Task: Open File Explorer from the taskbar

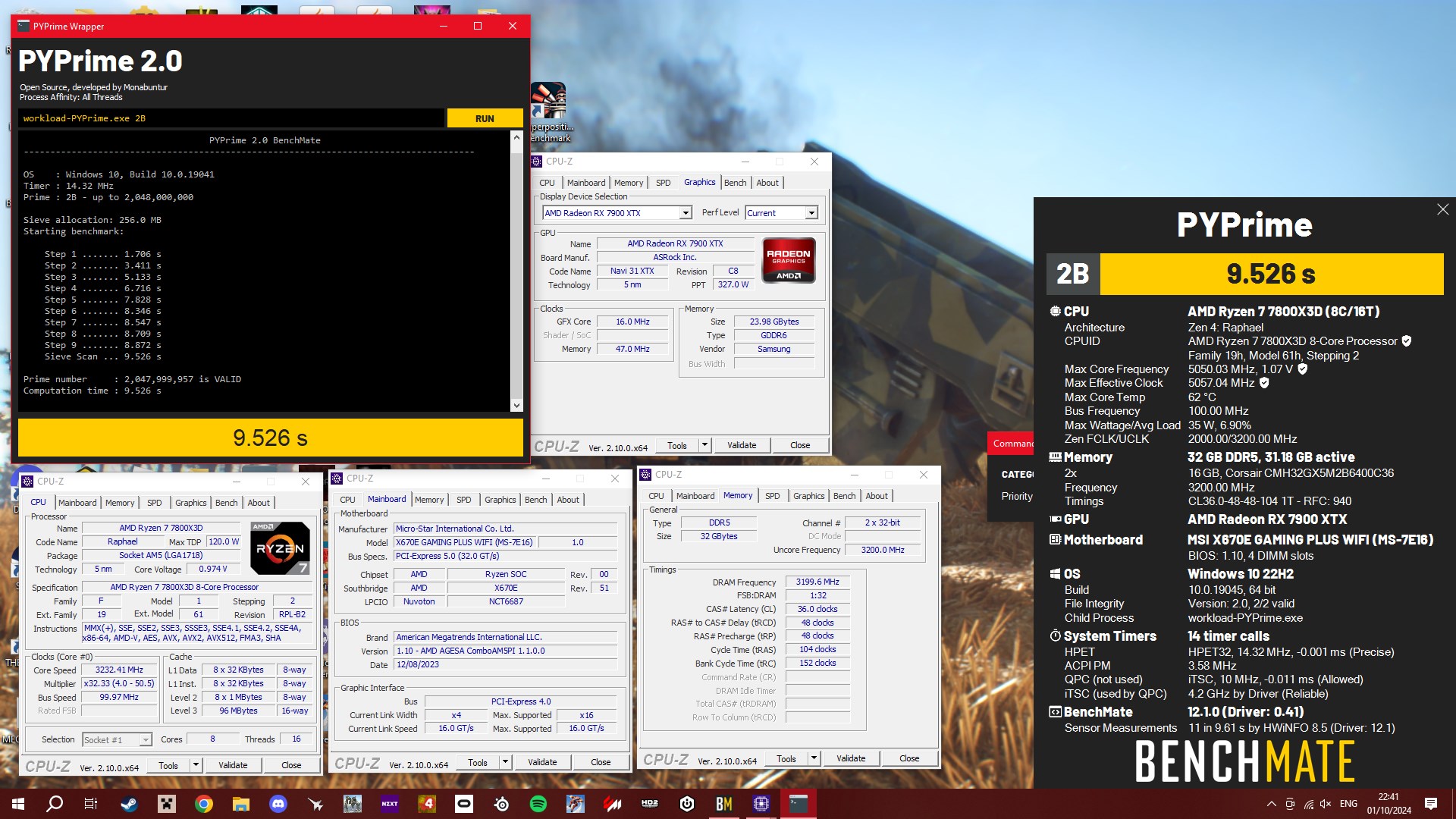Action: click(241, 804)
